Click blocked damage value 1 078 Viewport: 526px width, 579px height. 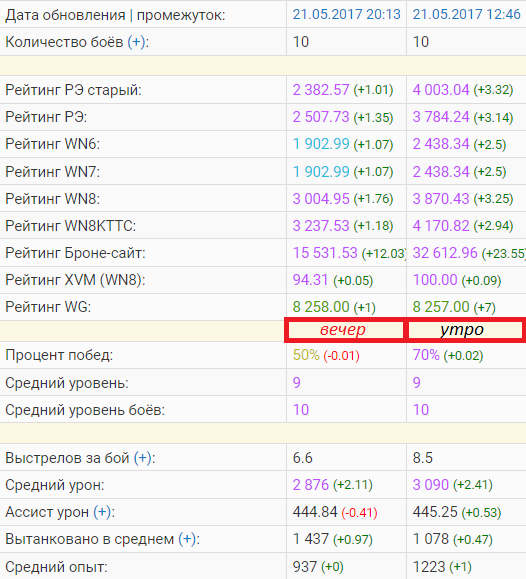click(x=431, y=539)
